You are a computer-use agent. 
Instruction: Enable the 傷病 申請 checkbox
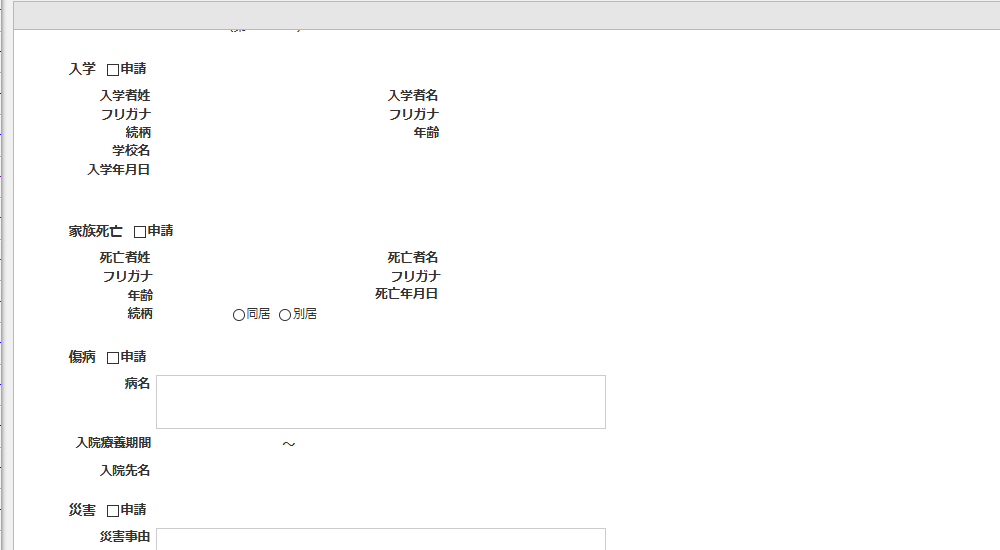pyautogui.click(x=113, y=358)
